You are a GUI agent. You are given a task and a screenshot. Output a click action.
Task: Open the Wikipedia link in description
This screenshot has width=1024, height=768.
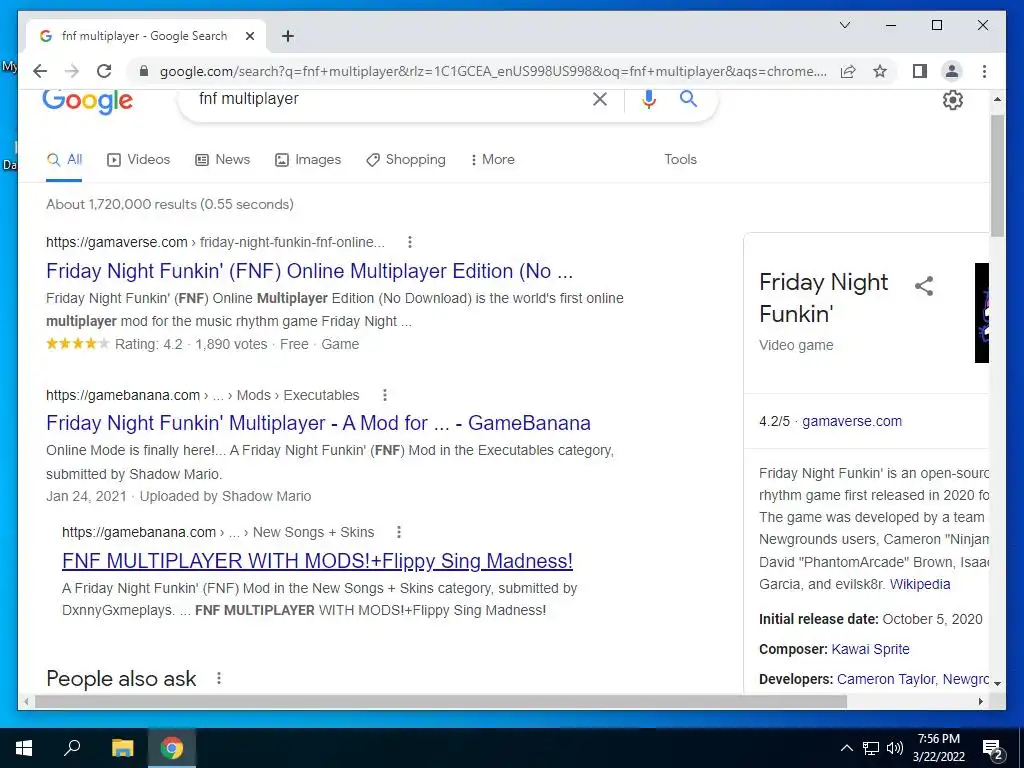click(920, 584)
